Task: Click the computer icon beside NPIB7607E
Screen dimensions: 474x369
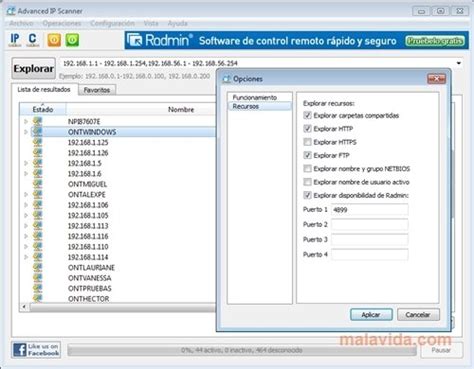Action: 37,121
